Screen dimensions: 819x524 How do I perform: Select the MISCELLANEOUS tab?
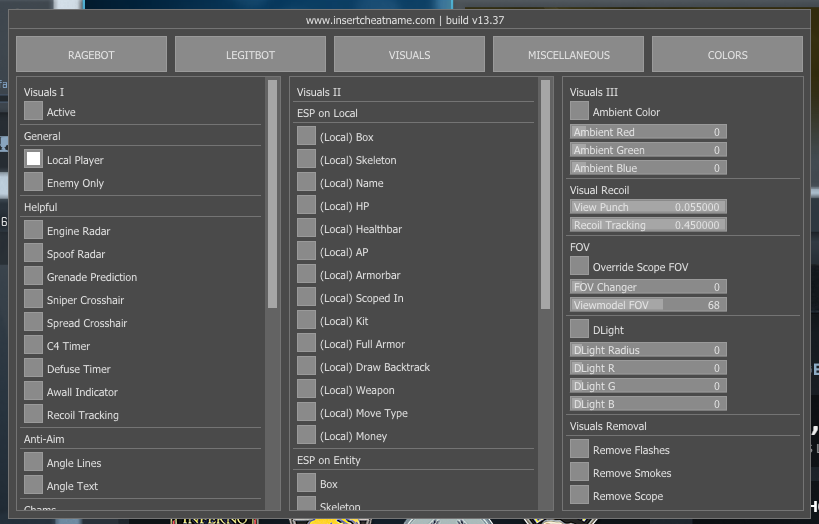click(568, 55)
